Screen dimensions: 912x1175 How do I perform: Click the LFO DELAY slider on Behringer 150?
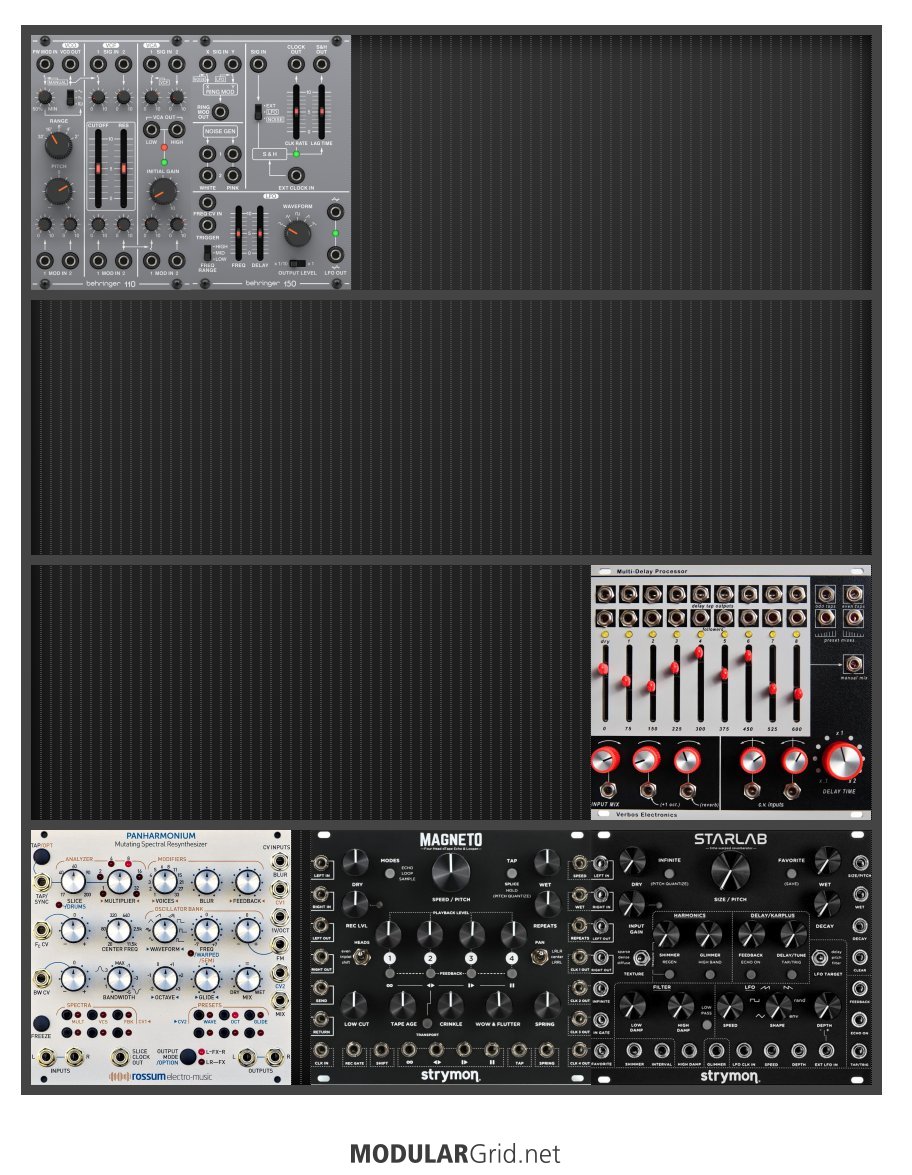coord(260,234)
